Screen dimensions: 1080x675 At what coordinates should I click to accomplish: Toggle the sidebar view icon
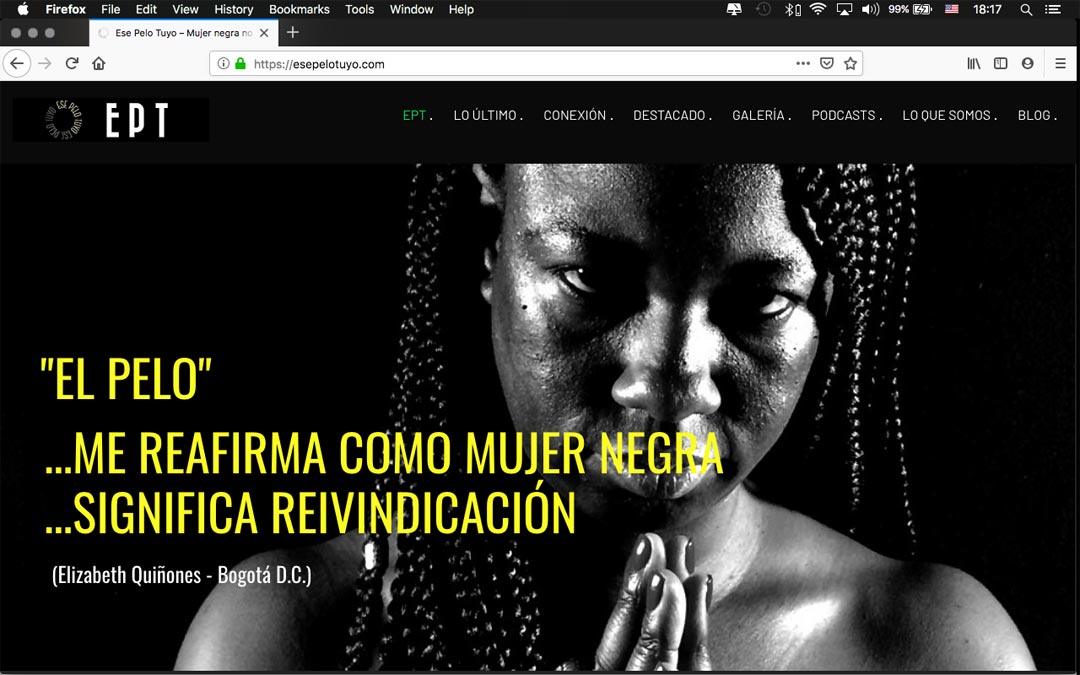click(1000, 63)
